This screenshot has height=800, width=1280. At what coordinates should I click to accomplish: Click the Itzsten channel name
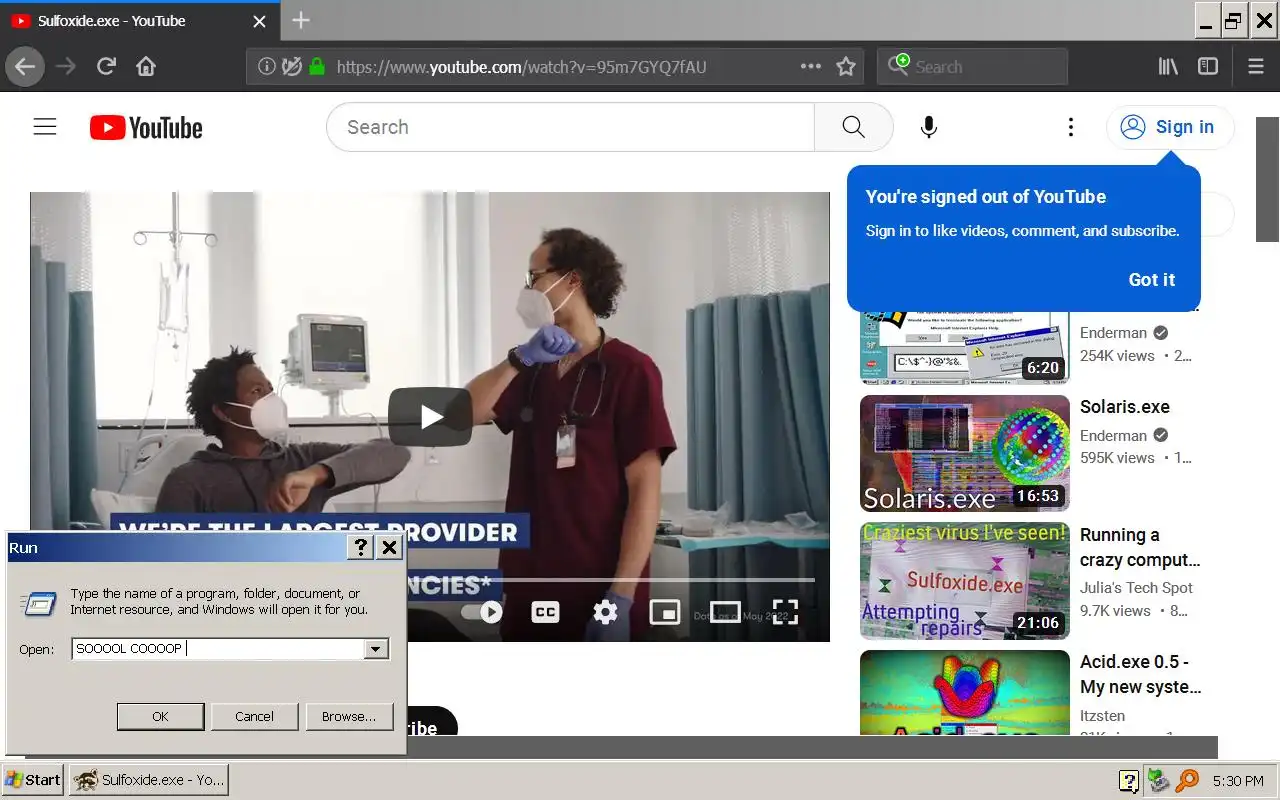pyautogui.click(x=1103, y=716)
